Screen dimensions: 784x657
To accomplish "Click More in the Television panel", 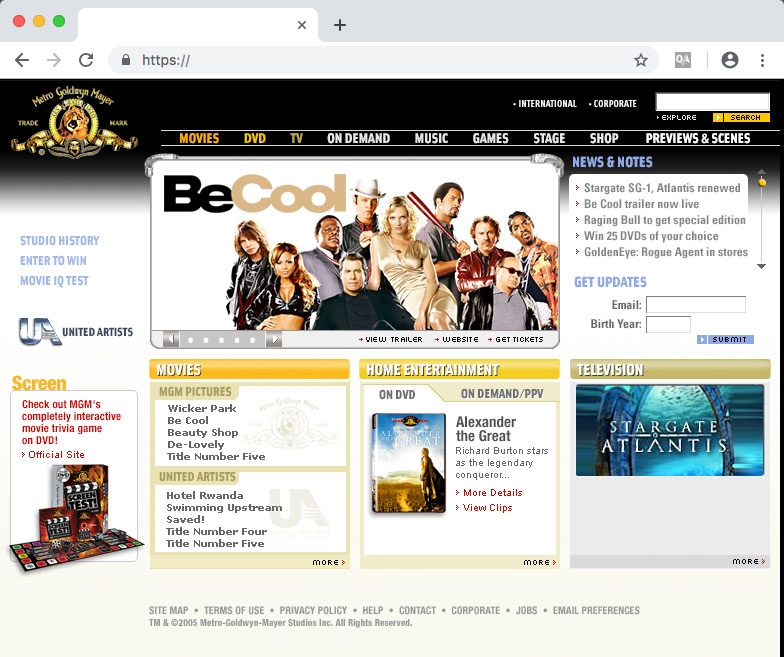I will click(x=749, y=562).
